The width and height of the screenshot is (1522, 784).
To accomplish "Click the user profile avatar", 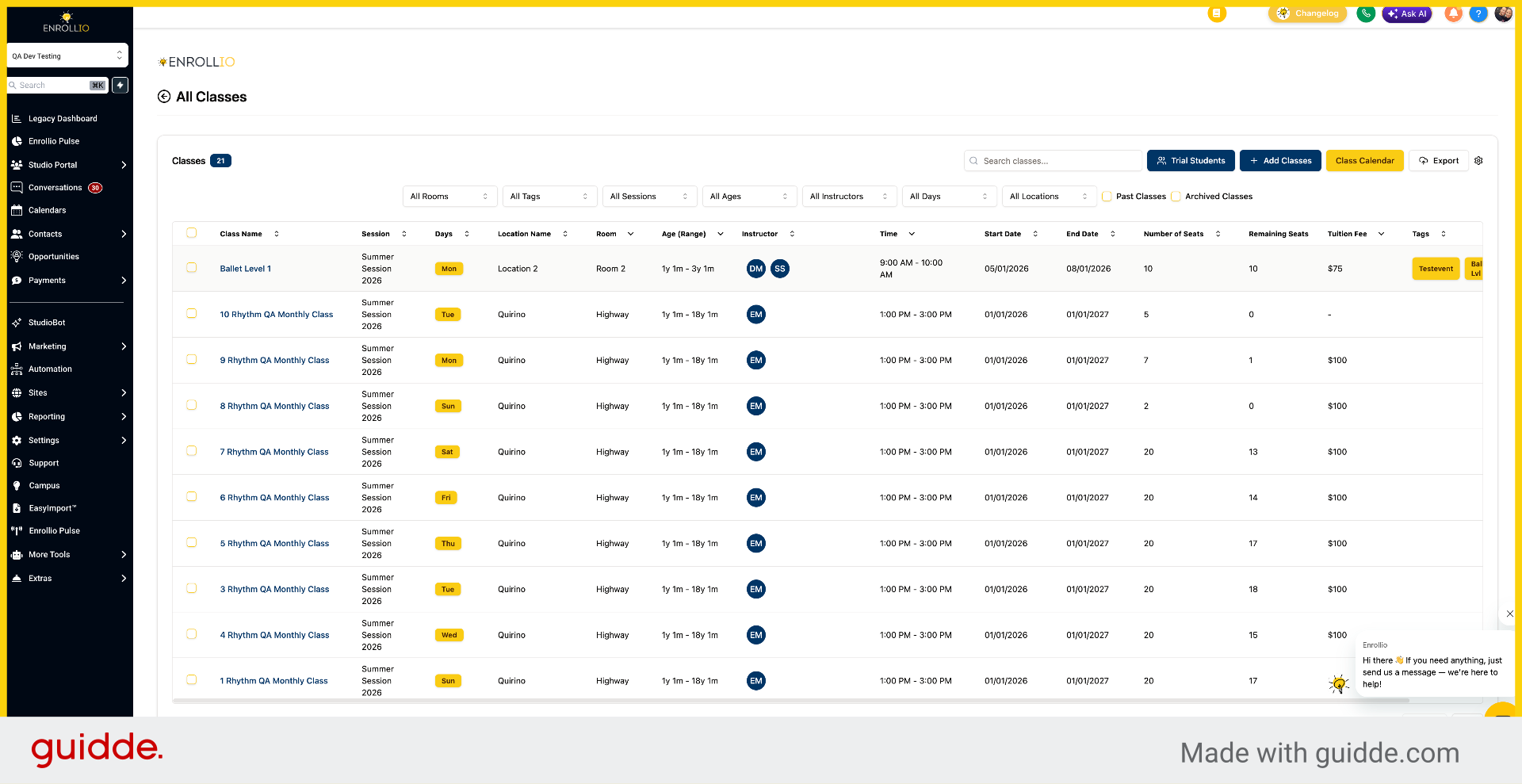I will (x=1503, y=13).
